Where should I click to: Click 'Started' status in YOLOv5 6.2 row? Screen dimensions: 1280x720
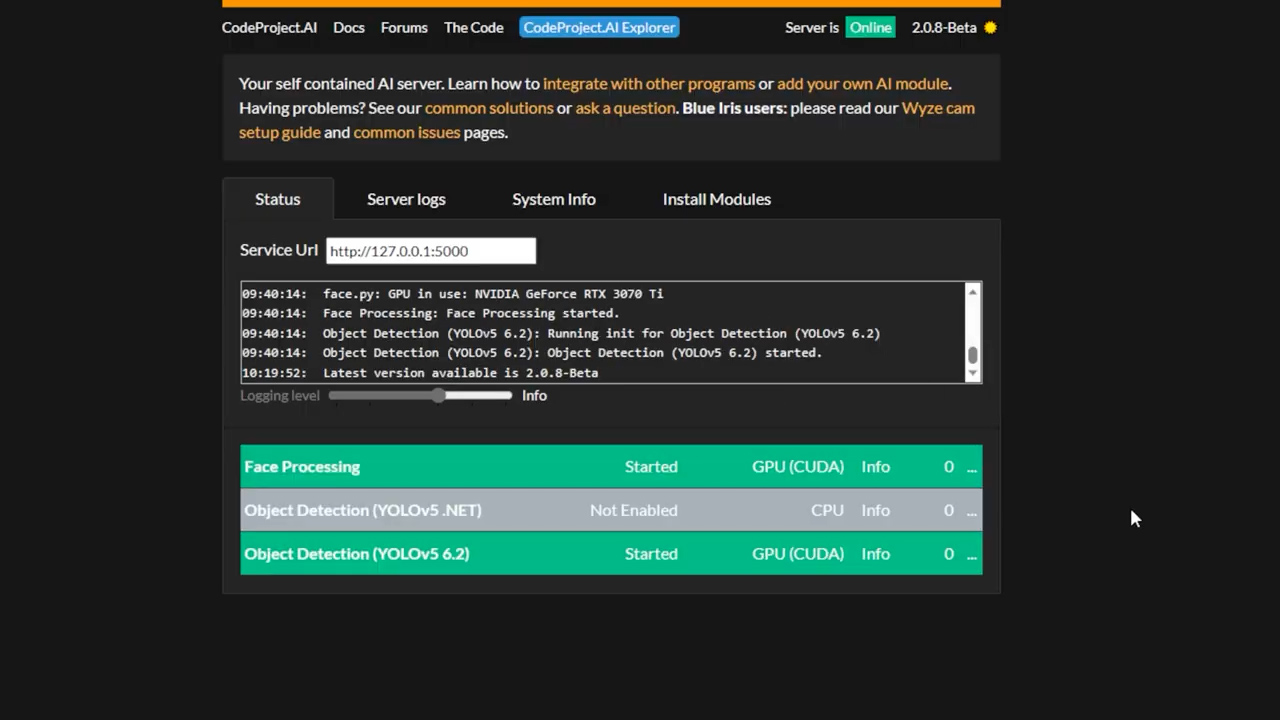tap(651, 554)
